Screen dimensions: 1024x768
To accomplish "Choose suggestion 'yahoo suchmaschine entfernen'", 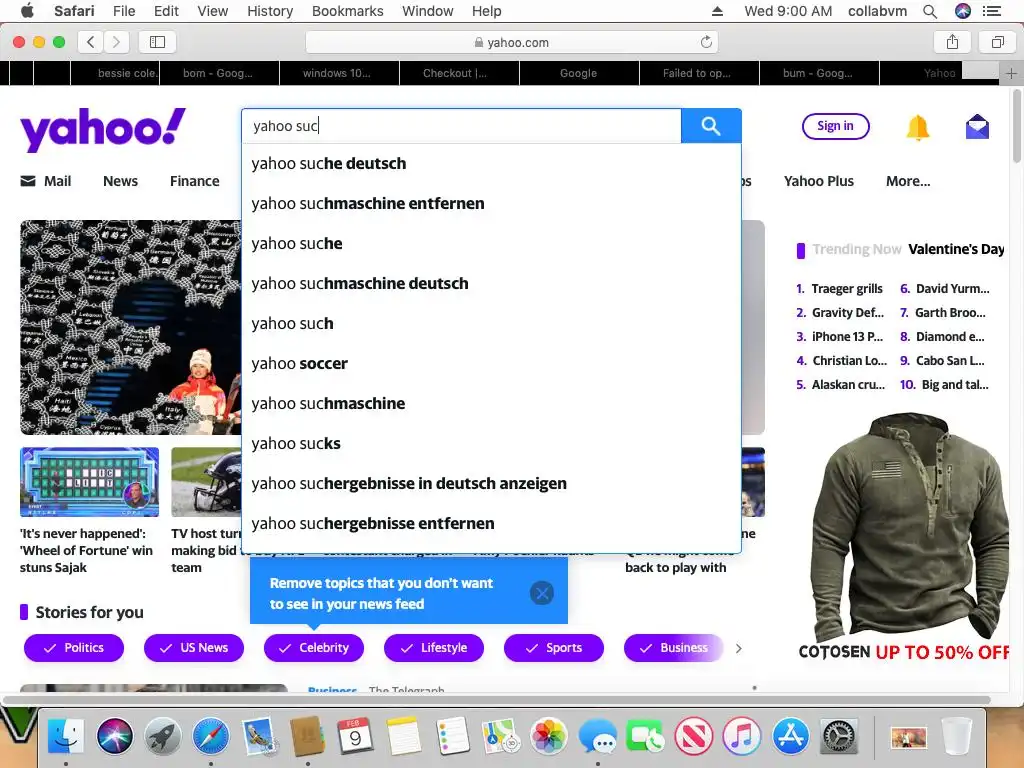I will tap(491, 203).
